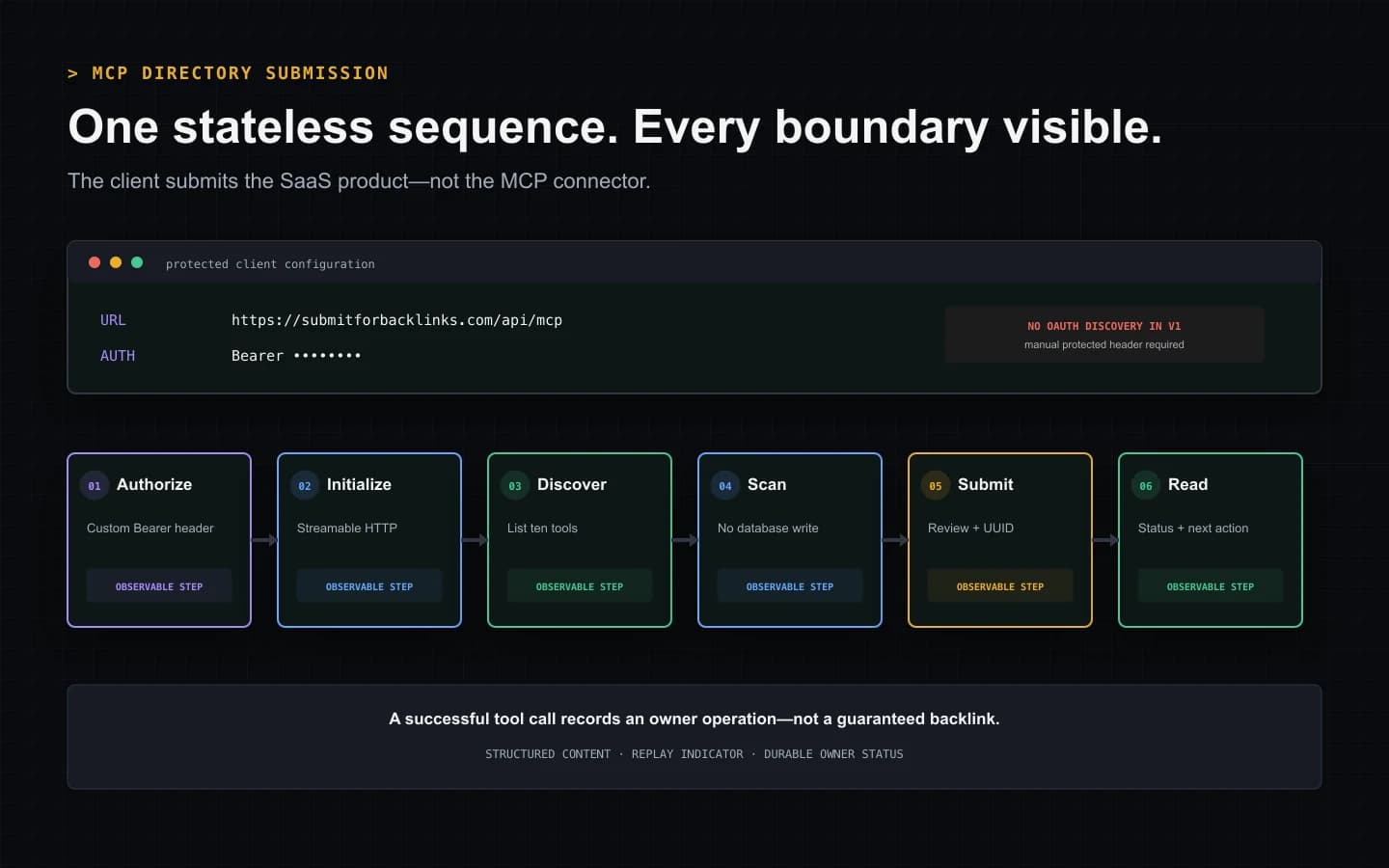This screenshot has height=868, width=1389.
Task: Click the 06 step number badge
Action: (1146, 485)
